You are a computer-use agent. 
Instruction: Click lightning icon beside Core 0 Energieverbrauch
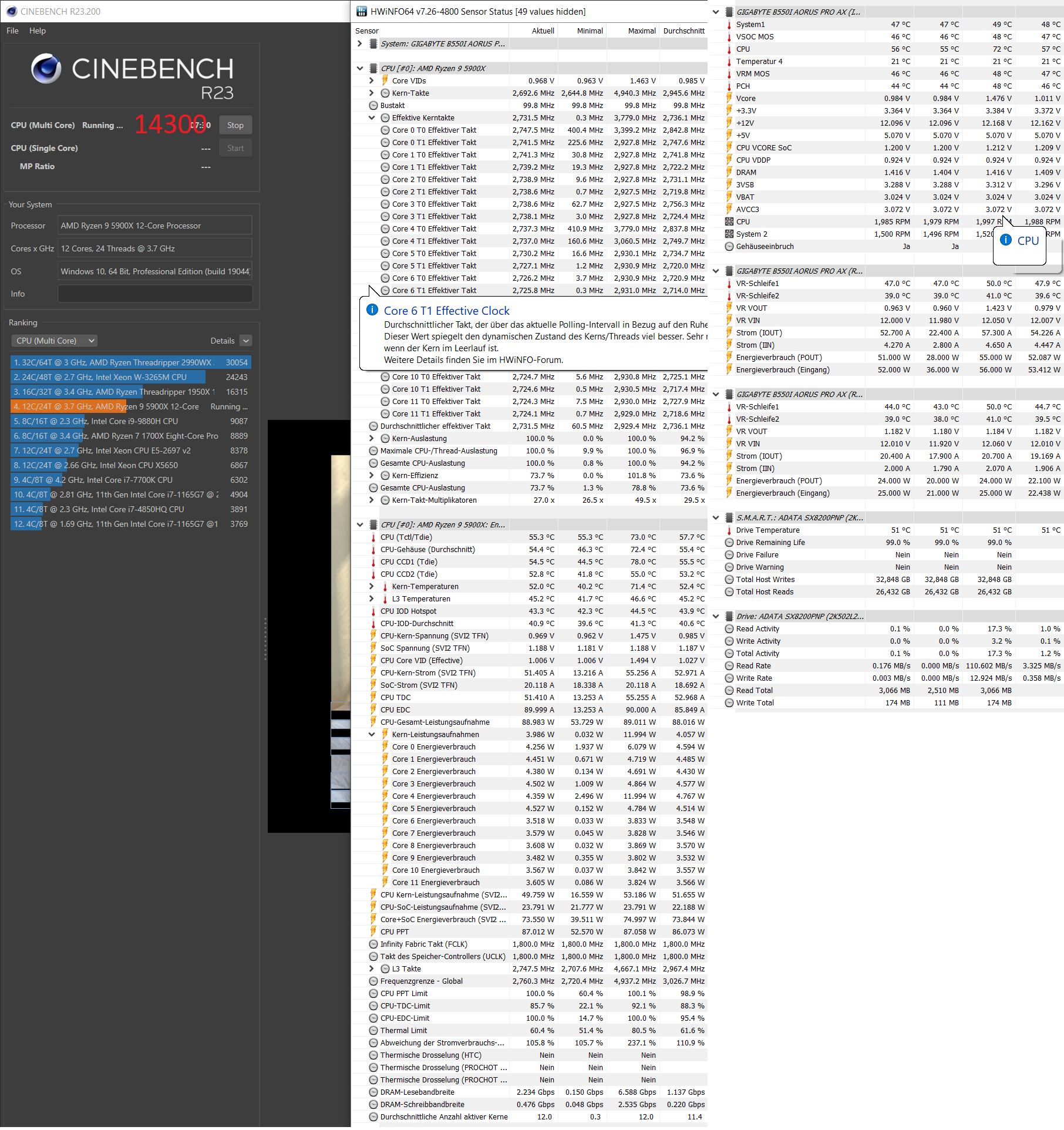pyautogui.click(x=385, y=746)
